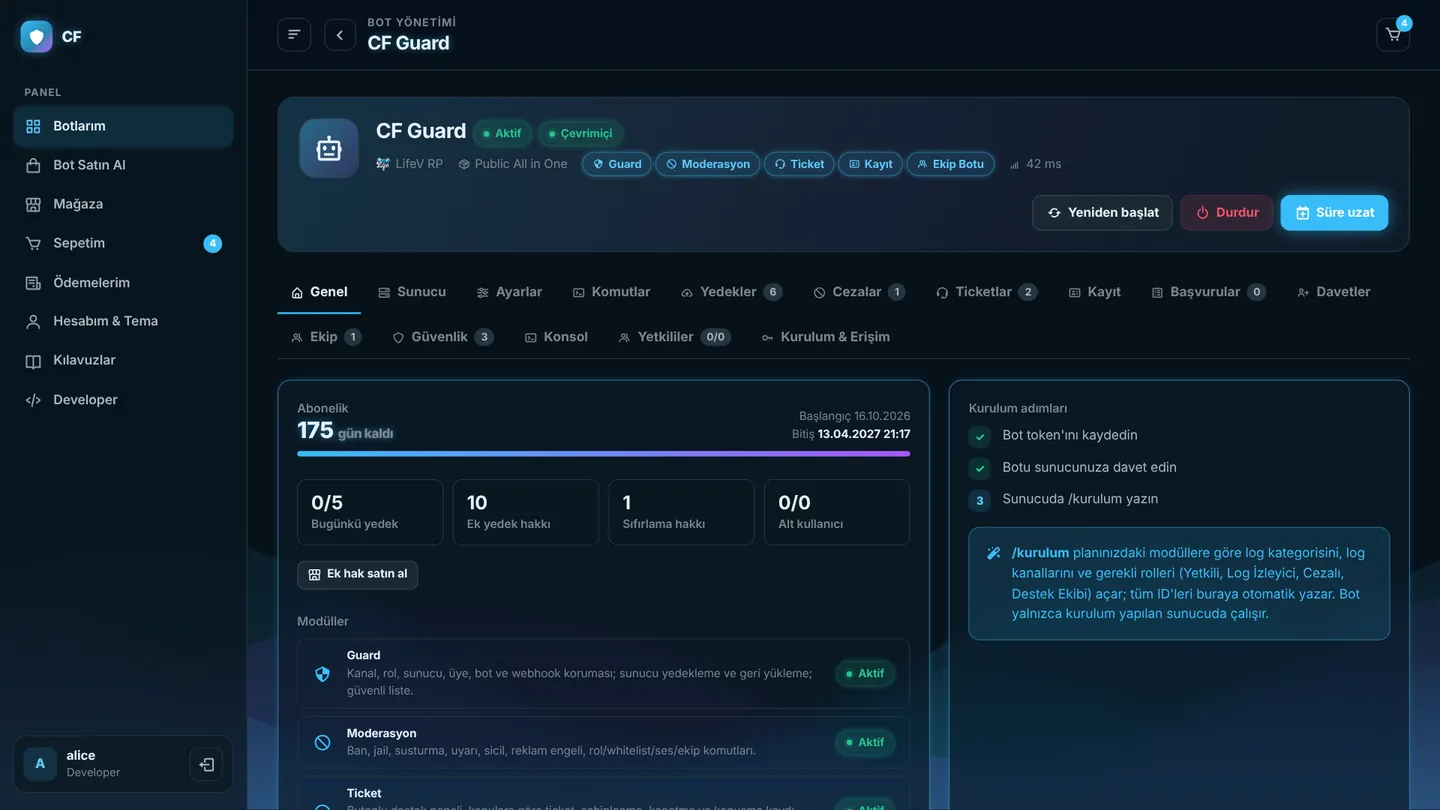
Task: Open the Komutlar tab
Action: tap(611, 292)
